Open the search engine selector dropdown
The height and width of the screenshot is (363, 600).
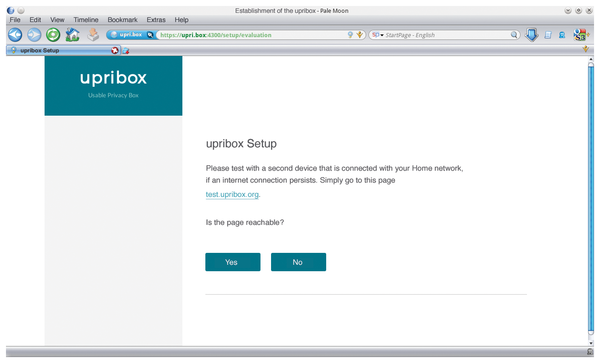tap(378, 35)
